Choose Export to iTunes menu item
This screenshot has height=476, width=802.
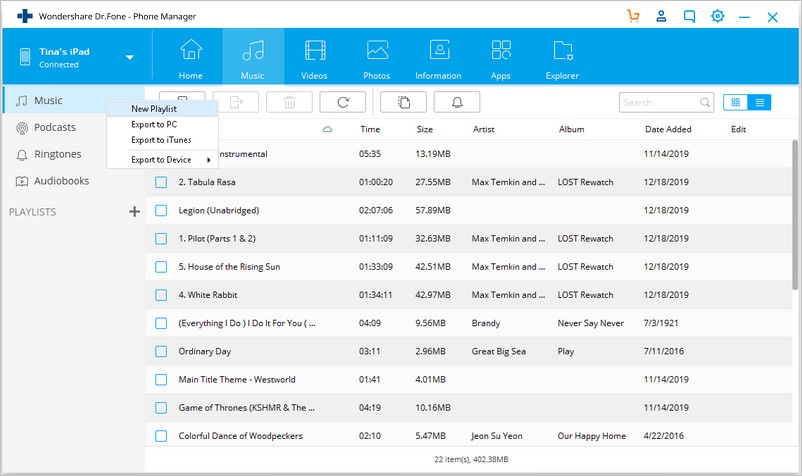tap(163, 140)
